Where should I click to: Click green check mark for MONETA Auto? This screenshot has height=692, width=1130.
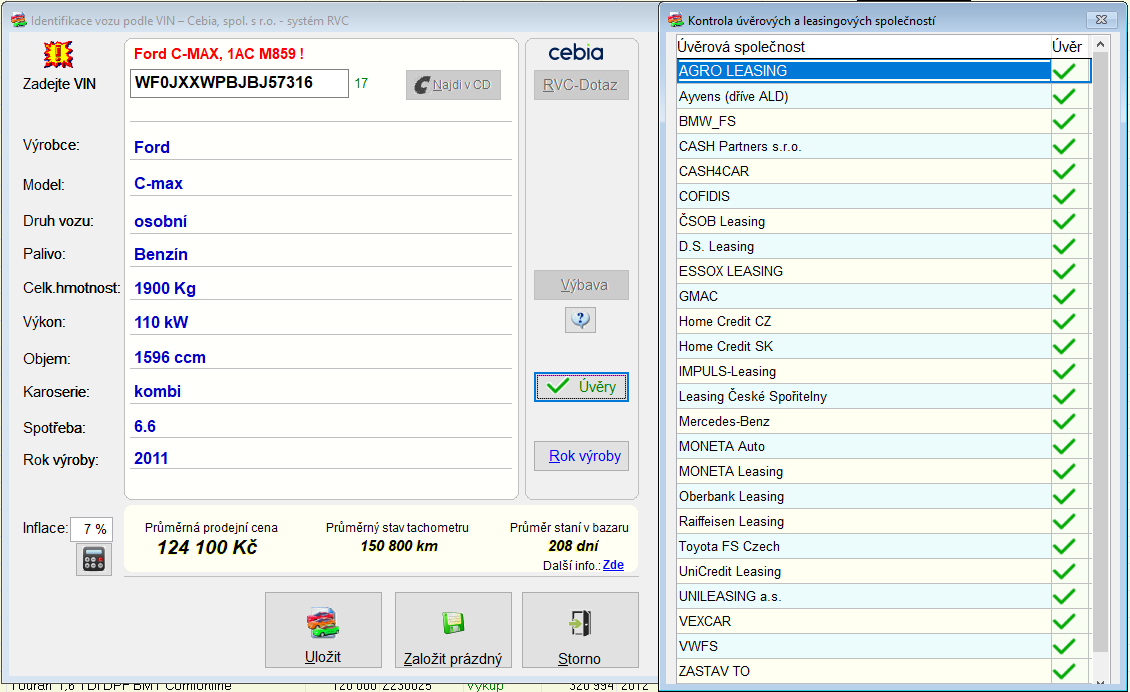pos(1064,446)
